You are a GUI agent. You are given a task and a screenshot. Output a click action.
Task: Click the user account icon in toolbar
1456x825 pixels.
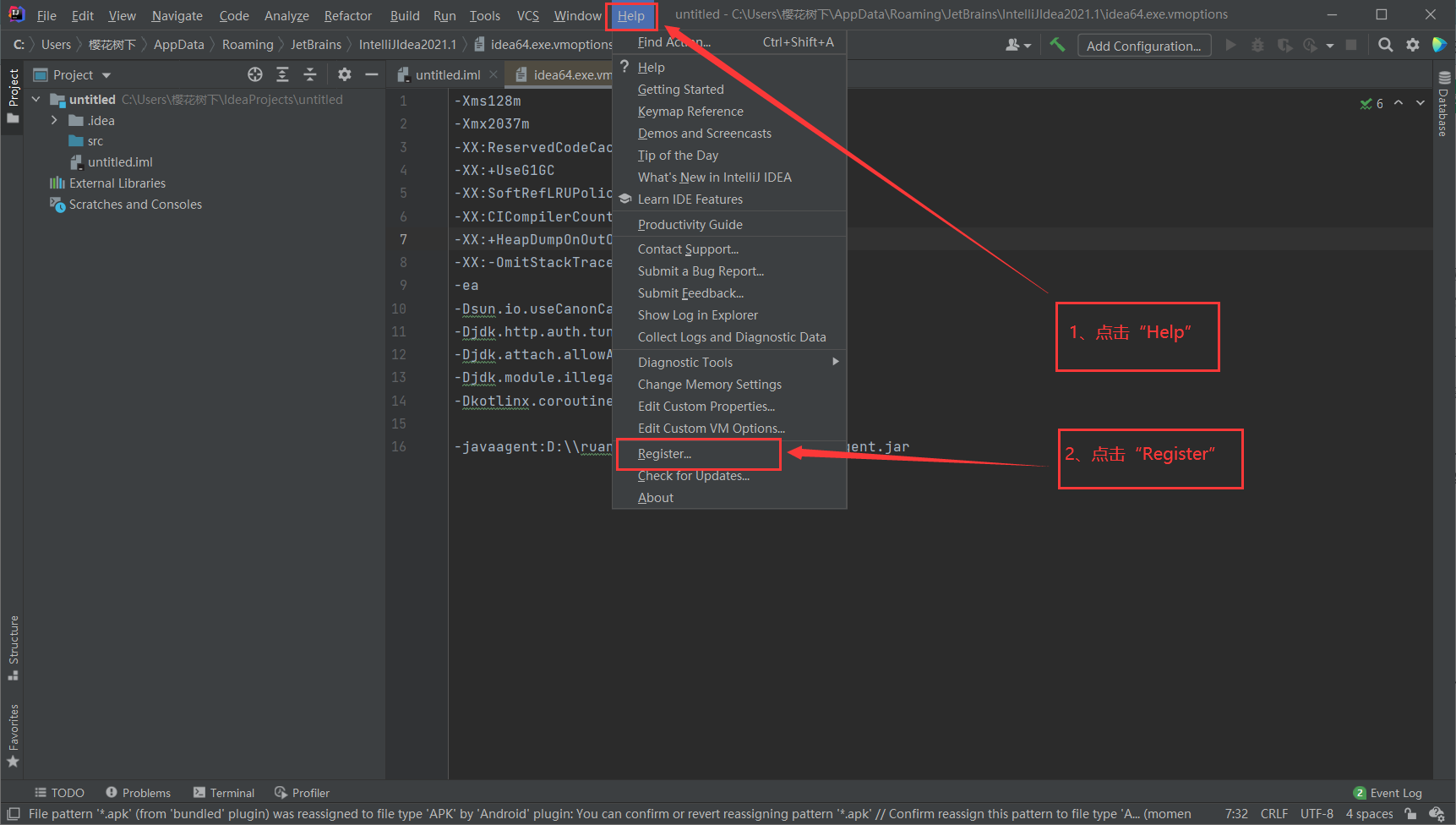coord(1012,45)
